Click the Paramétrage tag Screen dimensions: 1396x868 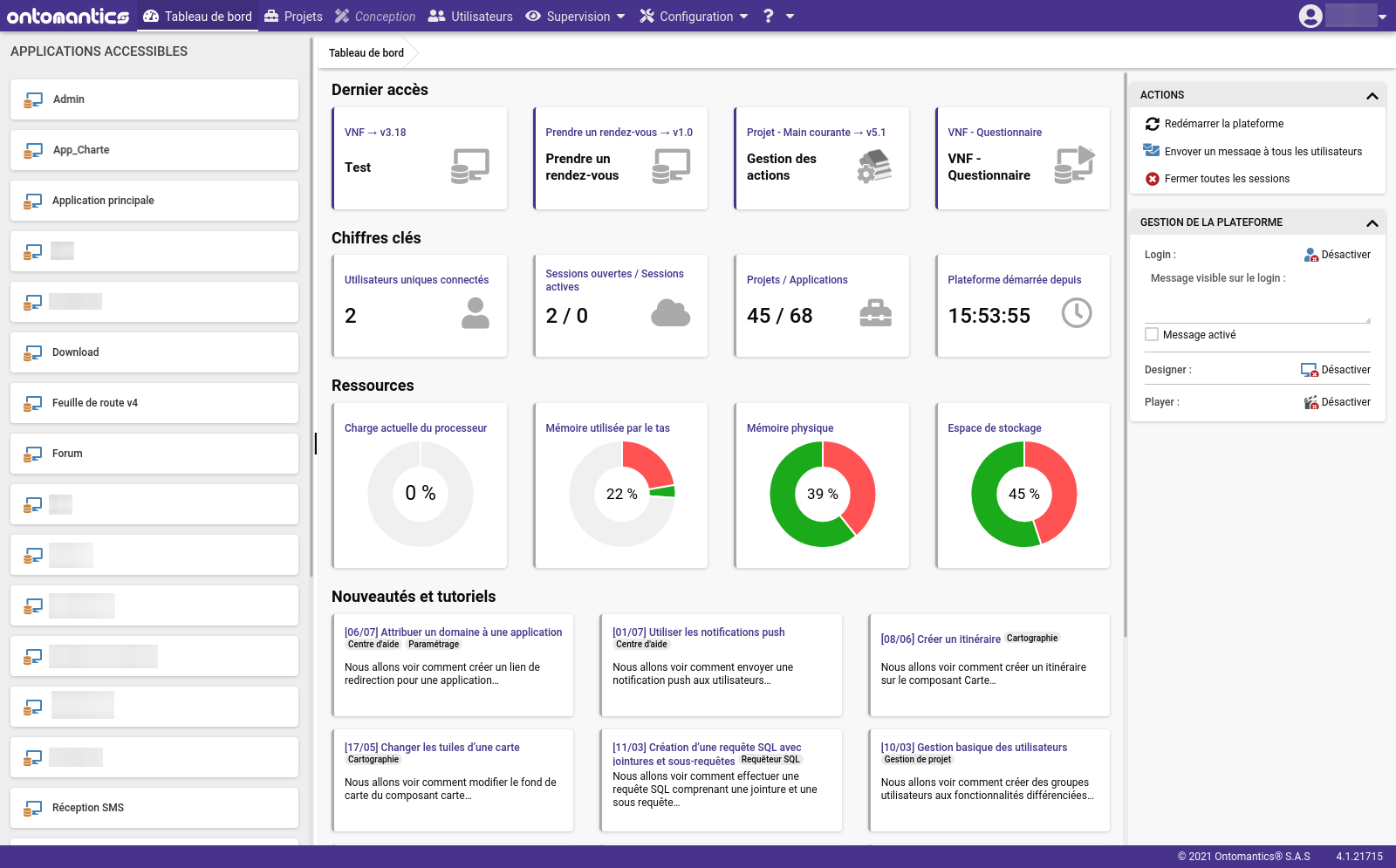click(434, 645)
